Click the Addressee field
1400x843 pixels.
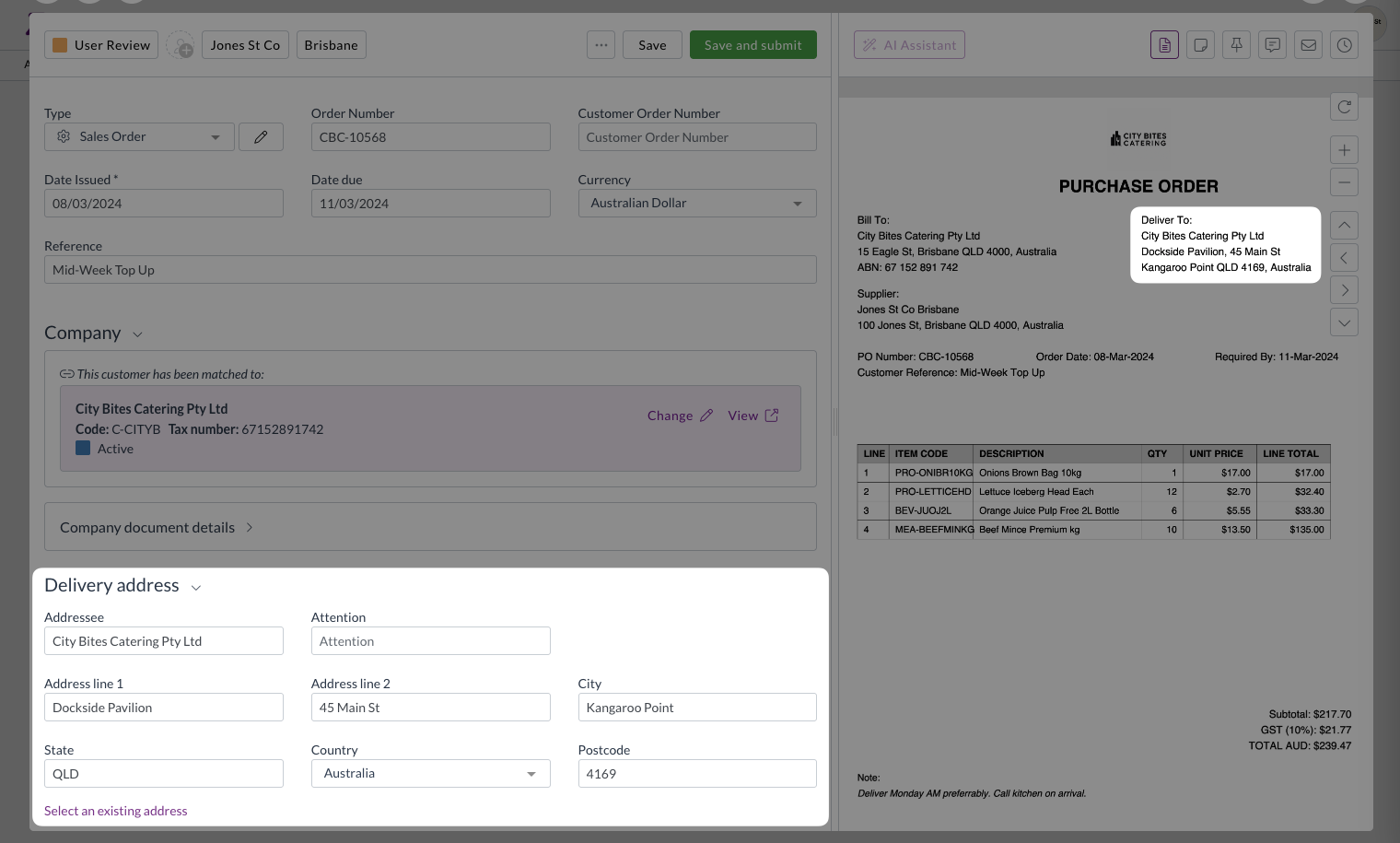pyautogui.click(x=164, y=640)
